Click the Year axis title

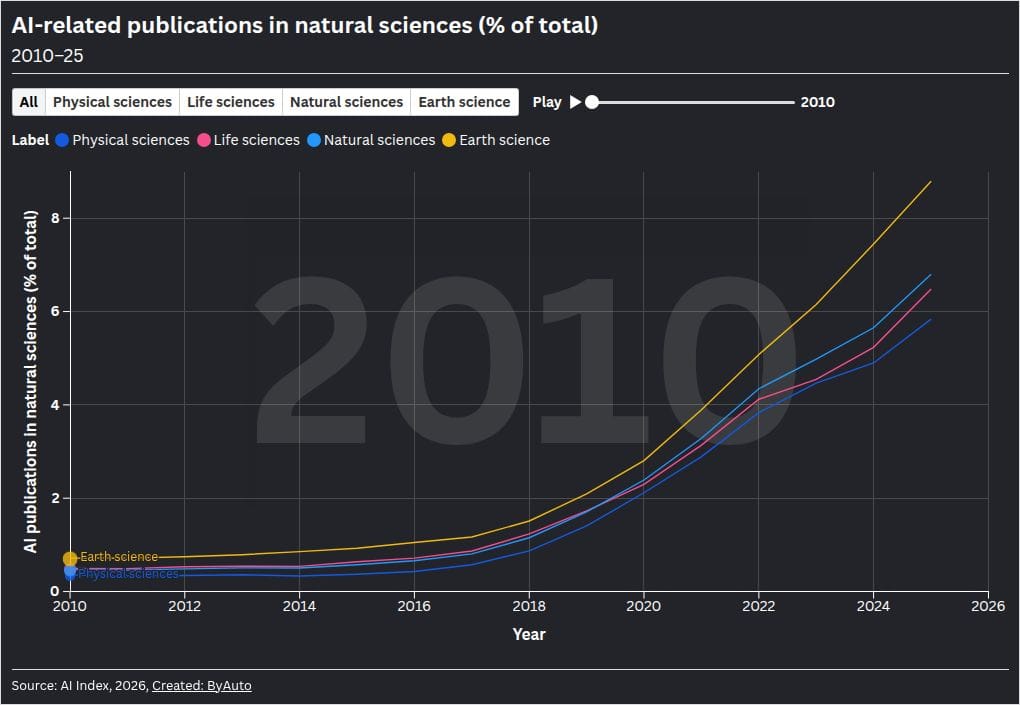coord(529,634)
